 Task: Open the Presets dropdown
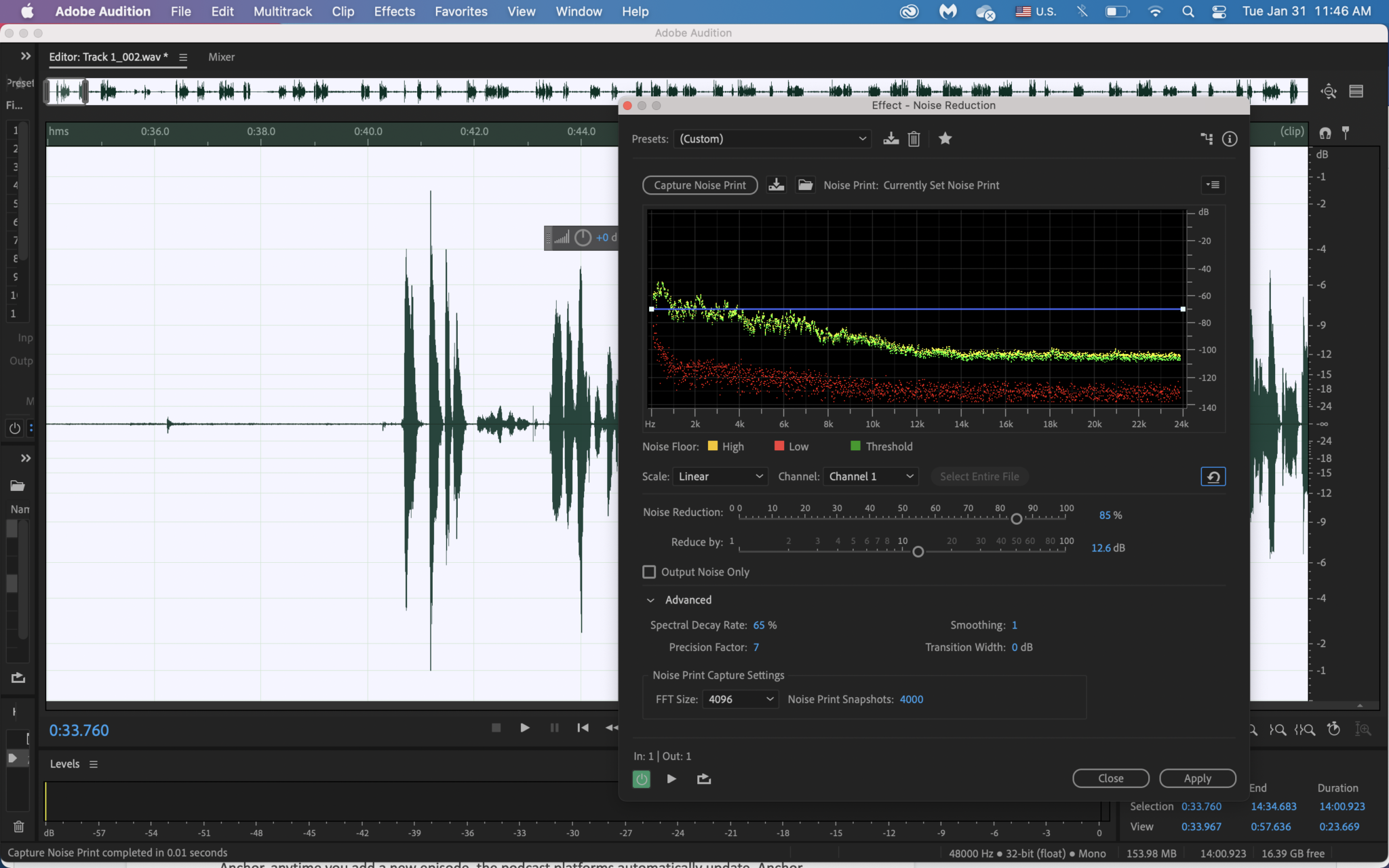(772, 139)
